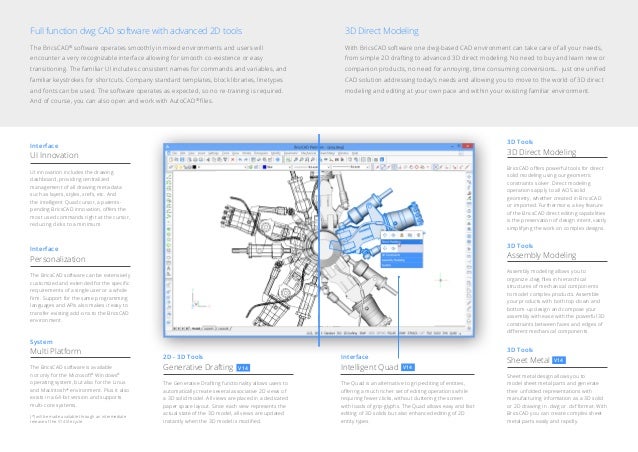Switch to the Layout2 tab
638x452 pixels.
pos(223,329)
